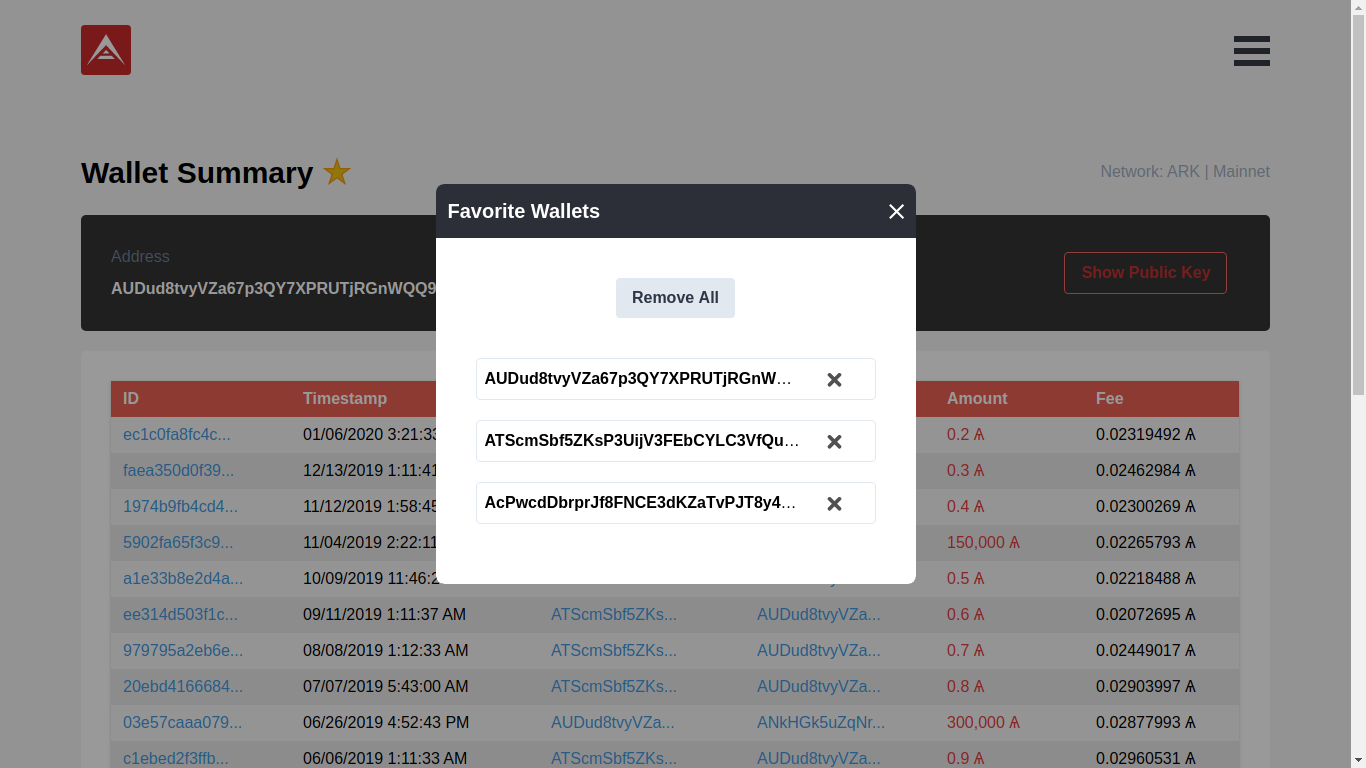This screenshot has width=1366, height=768.
Task: Open transaction faea350d0f39...
Action: (179, 471)
